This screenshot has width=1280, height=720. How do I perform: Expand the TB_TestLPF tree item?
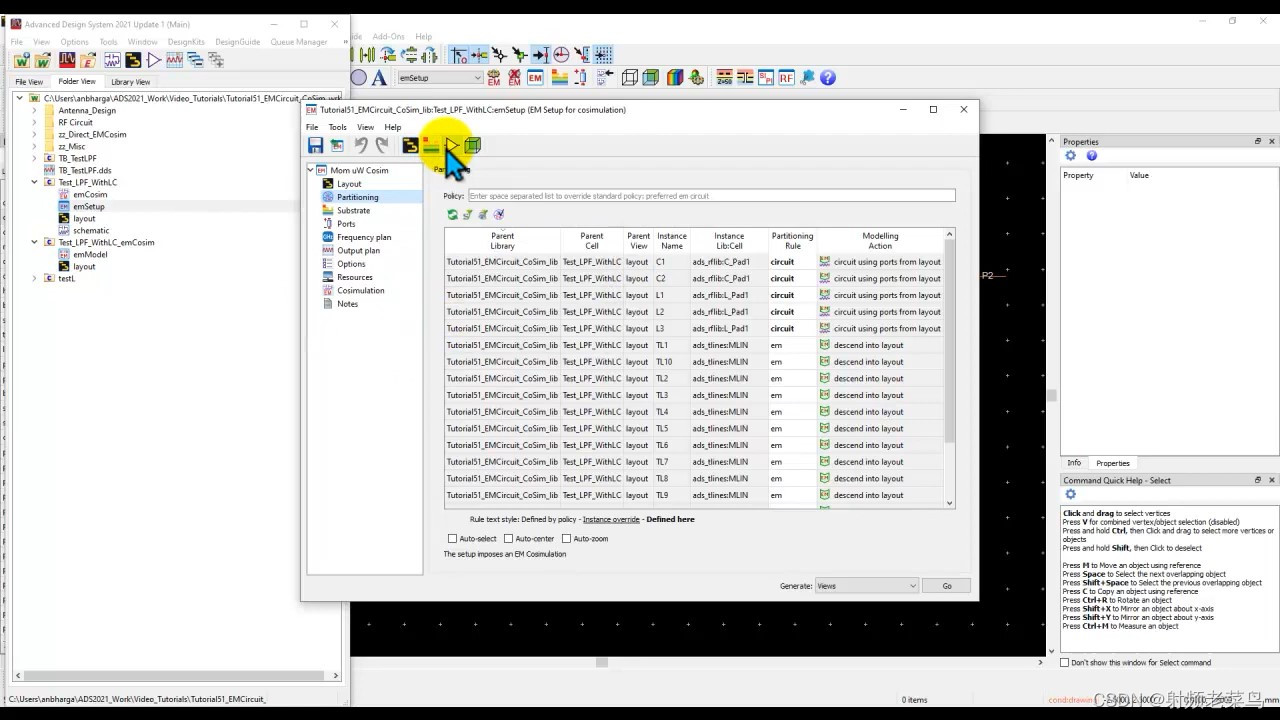pyautogui.click(x=35, y=158)
